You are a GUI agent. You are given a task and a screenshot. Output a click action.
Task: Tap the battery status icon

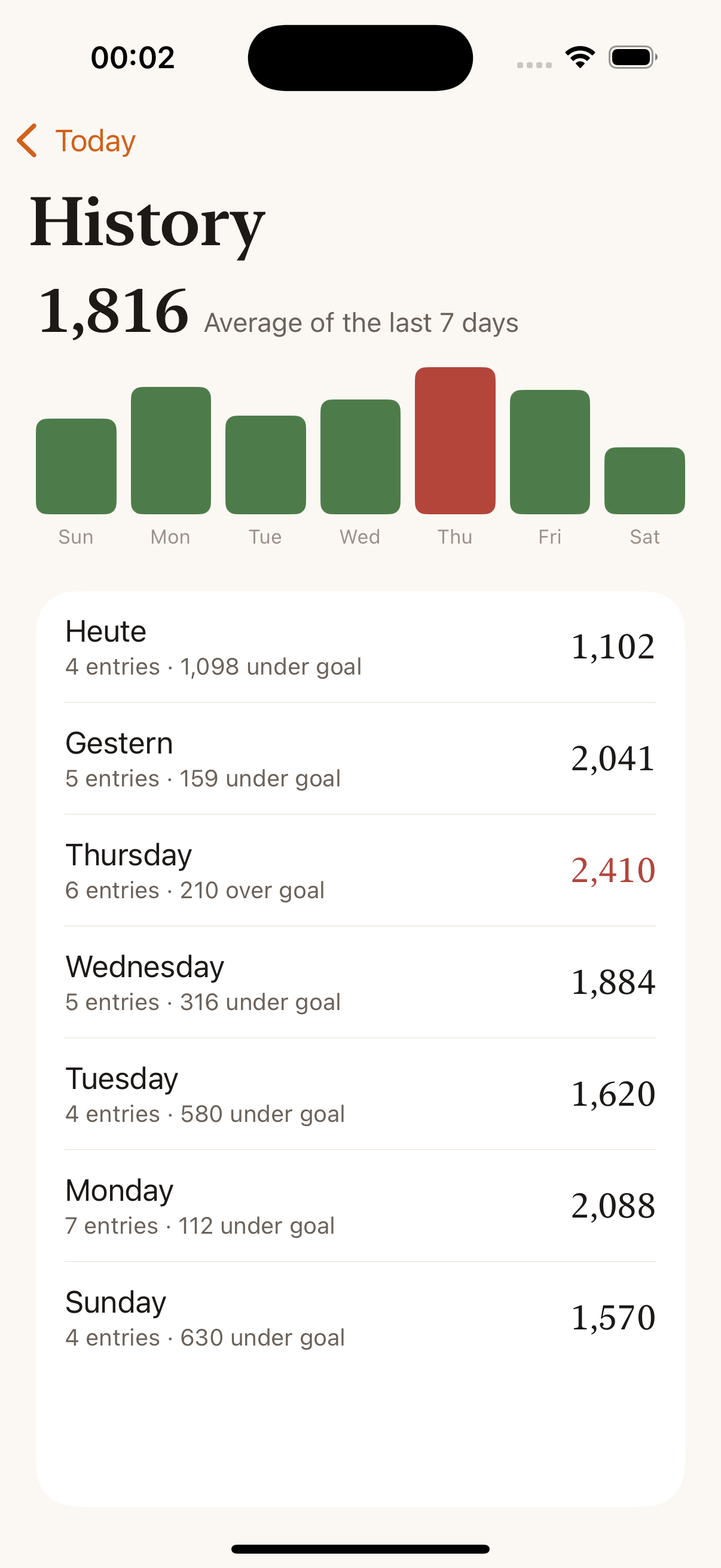633,57
